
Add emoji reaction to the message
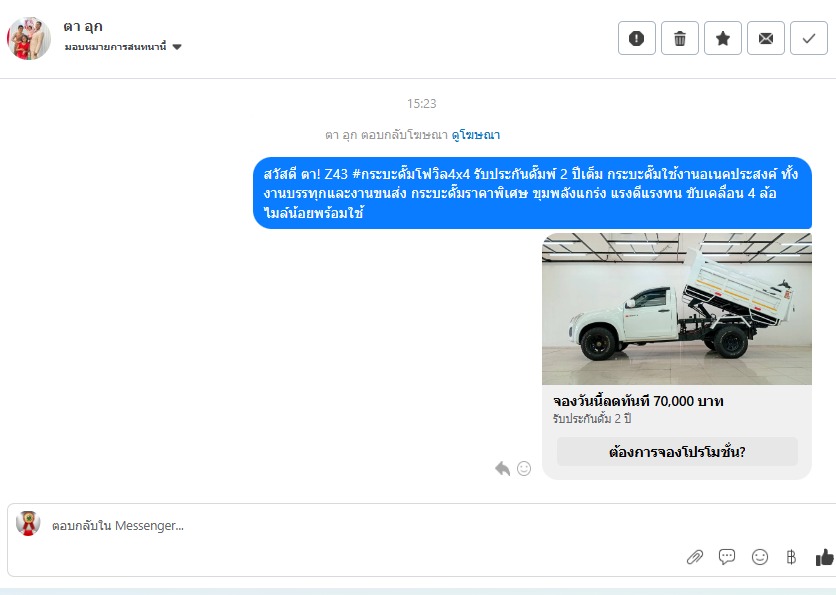tap(524, 468)
